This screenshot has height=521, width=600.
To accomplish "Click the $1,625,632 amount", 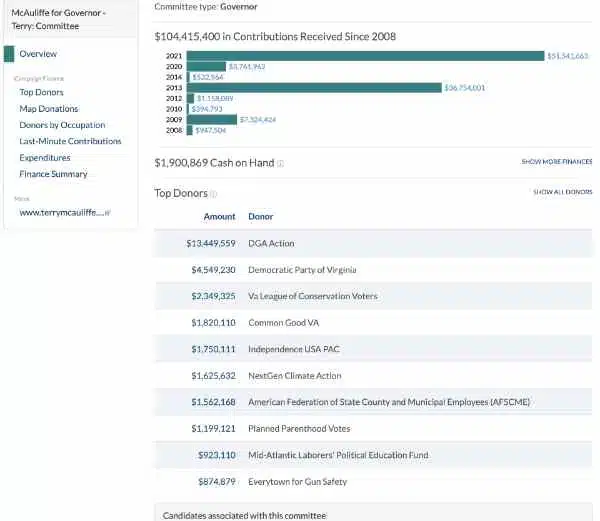I will pyautogui.click(x=214, y=376).
